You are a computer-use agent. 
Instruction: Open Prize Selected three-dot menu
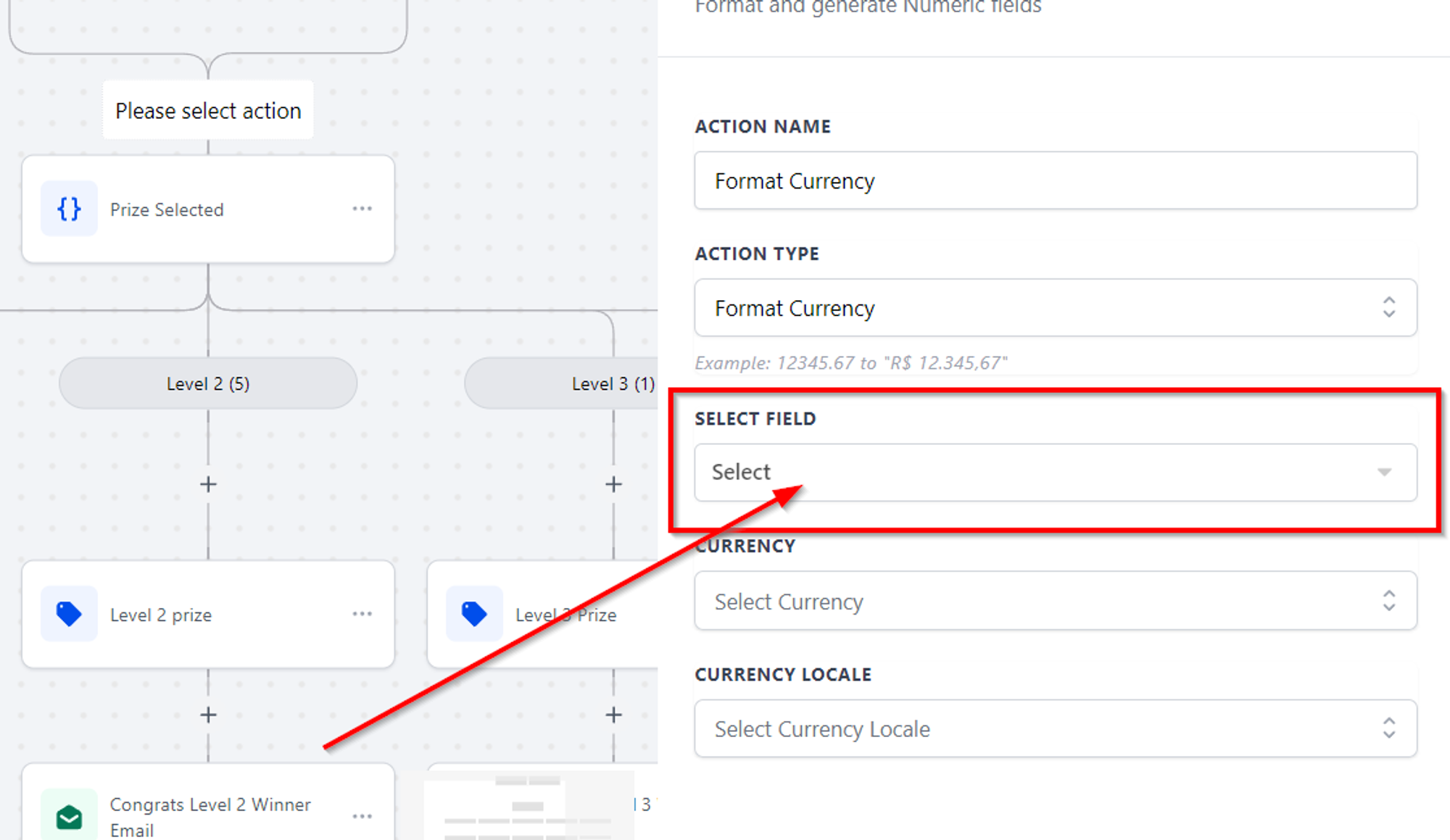pyautogui.click(x=362, y=209)
